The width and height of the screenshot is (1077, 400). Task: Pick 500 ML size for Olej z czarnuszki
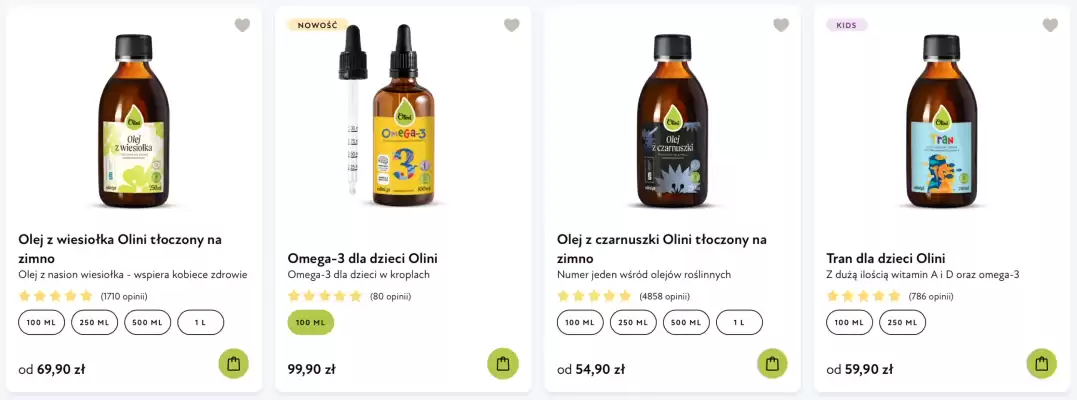tap(686, 322)
